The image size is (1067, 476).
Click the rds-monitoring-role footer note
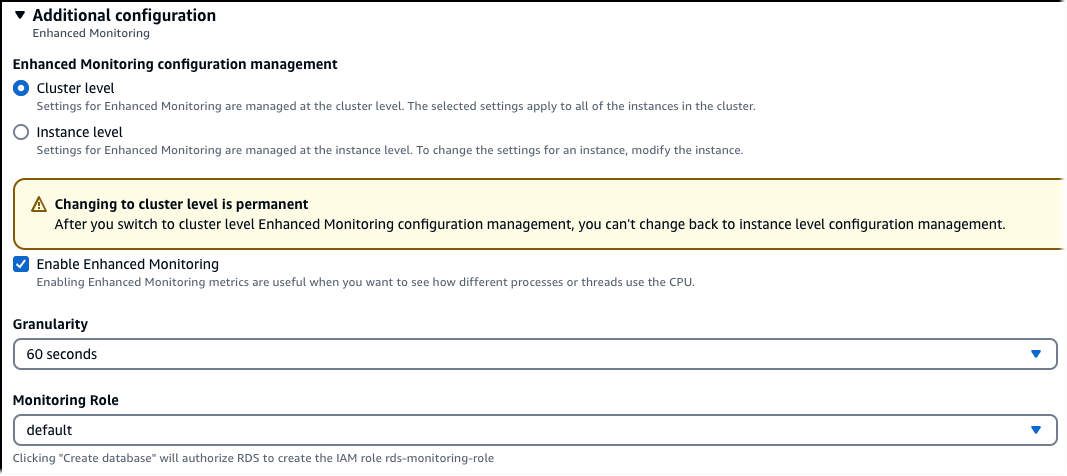coord(253,458)
